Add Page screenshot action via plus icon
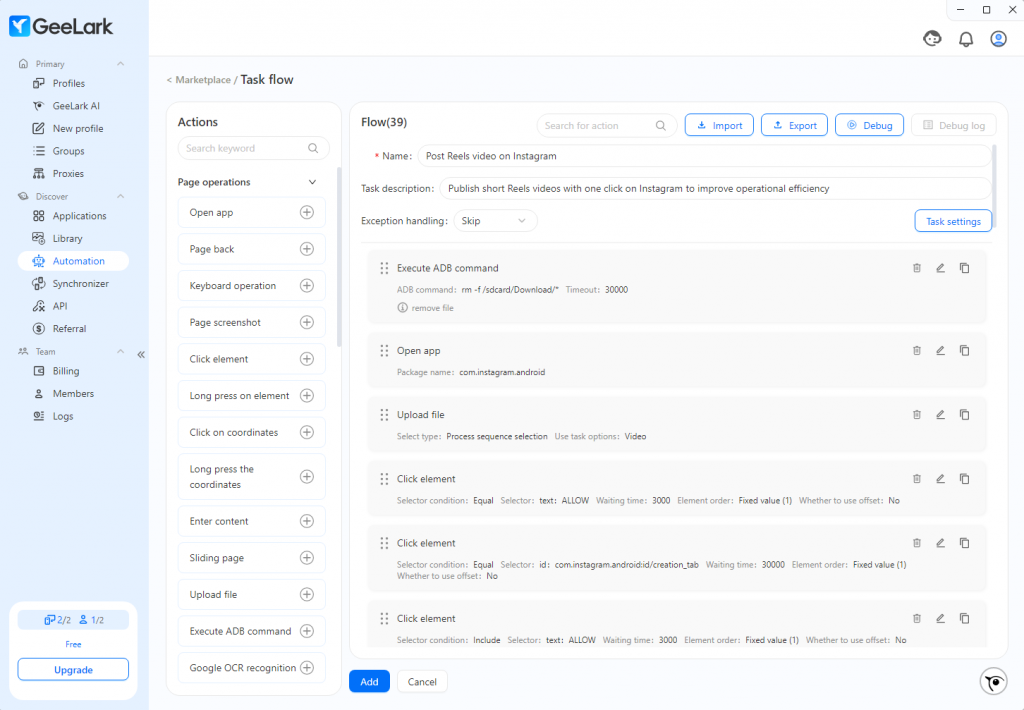The height and width of the screenshot is (710, 1024). pyautogui.click(x=306, y=322)
